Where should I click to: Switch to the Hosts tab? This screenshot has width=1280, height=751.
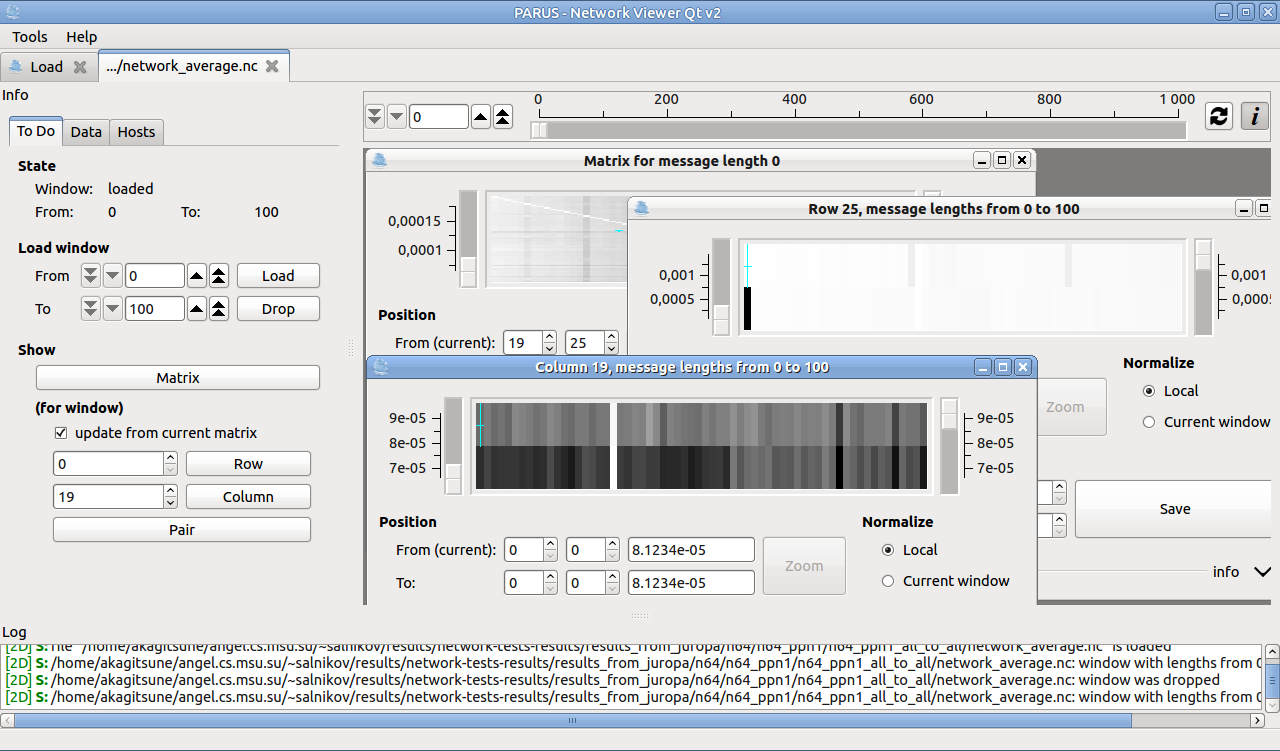click(x=136, y=132)
